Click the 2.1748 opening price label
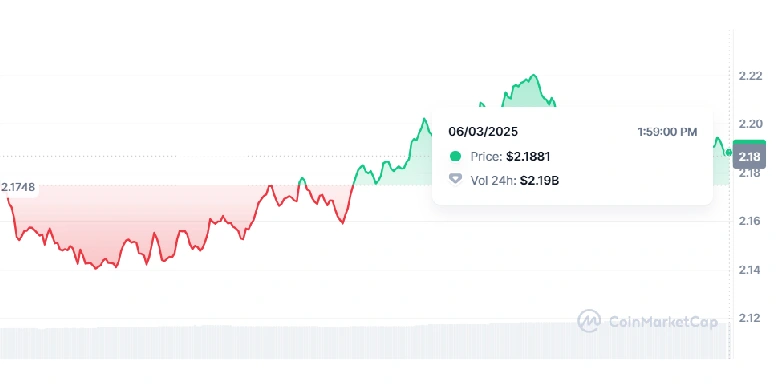 (18, 187)
